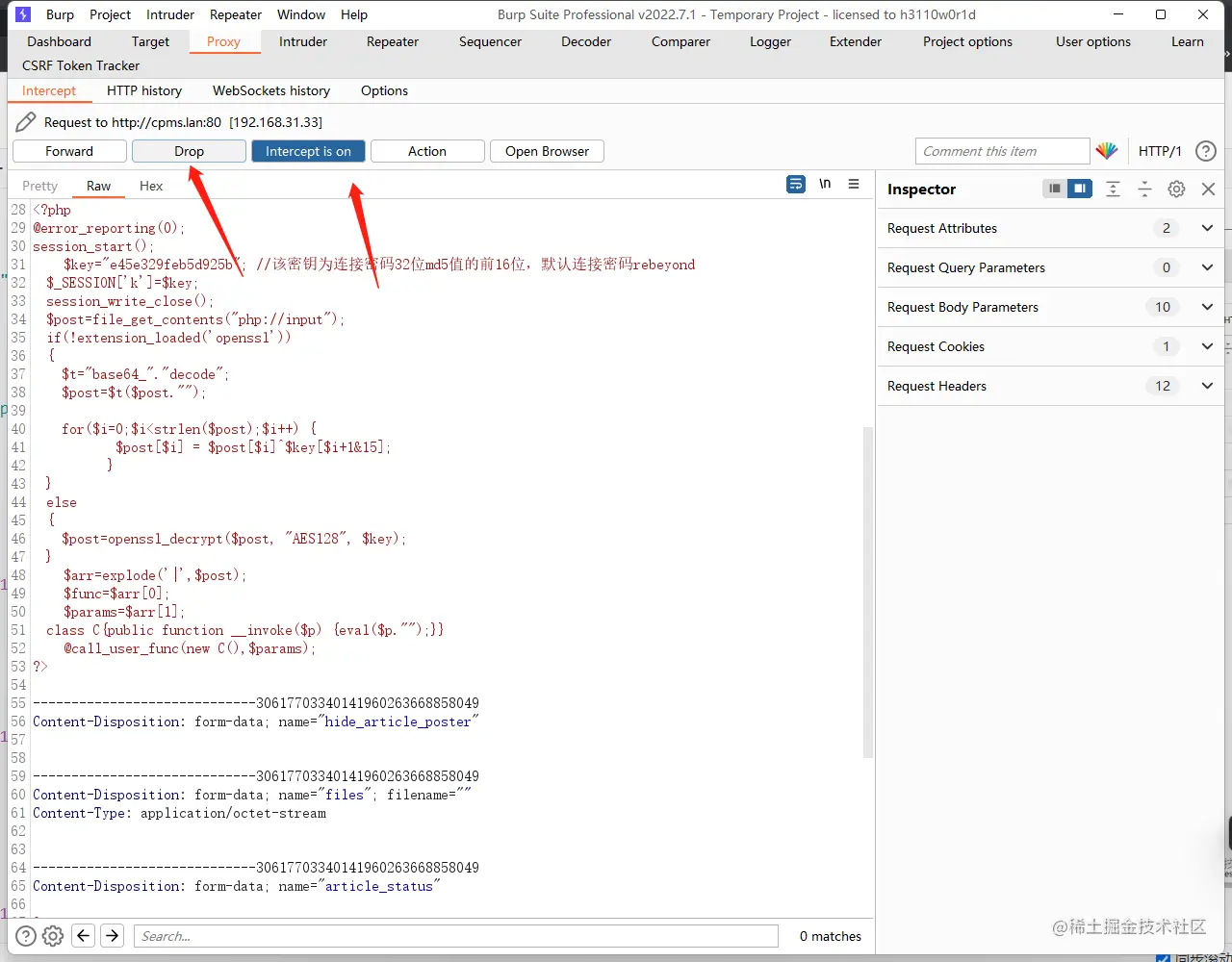Viewport: 1232px width, 962px height.
Task: Click the request editor vertical scrollbar
Action: [x=868, y=592]
